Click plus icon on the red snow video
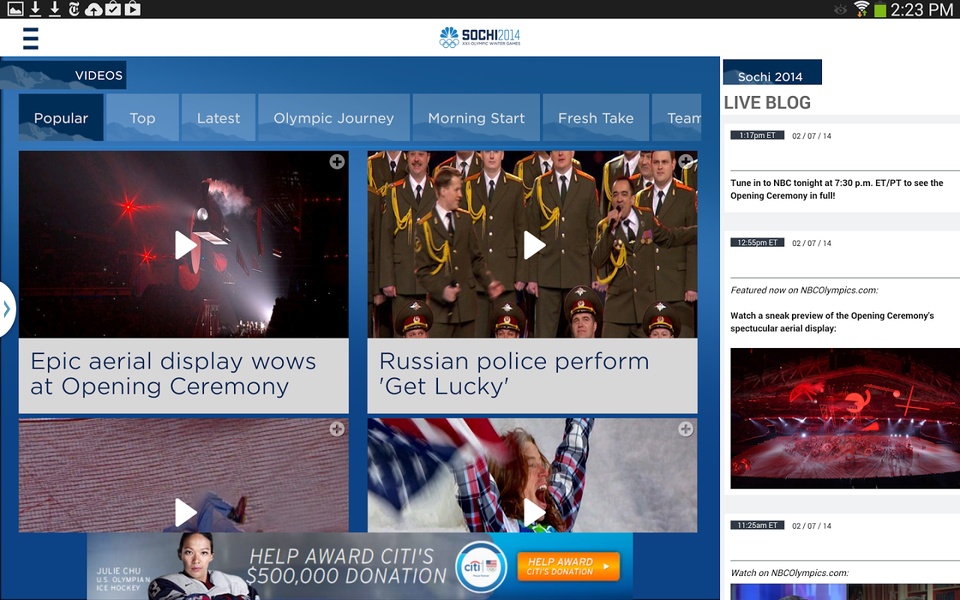 [x=337, y=429]
